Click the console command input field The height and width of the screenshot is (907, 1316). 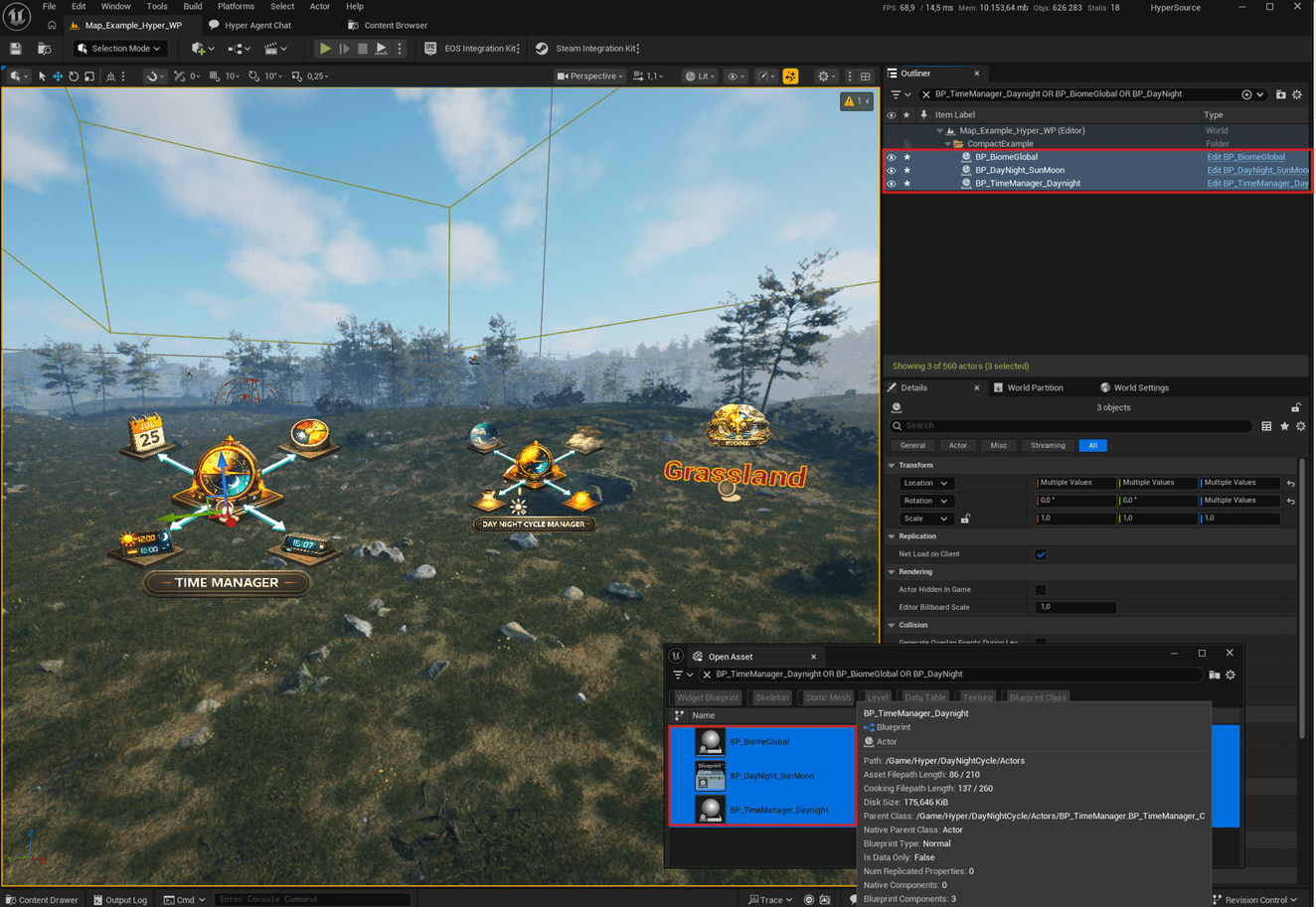(312, 900)
